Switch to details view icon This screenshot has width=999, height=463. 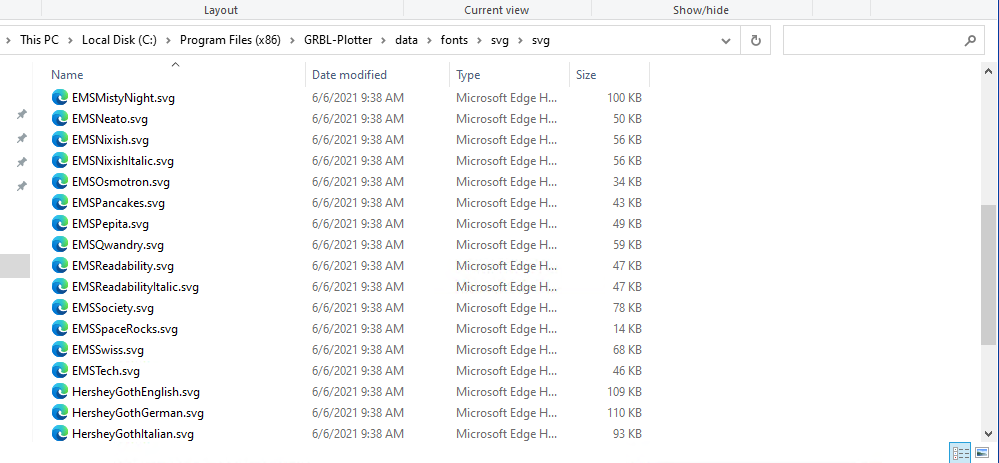pyautogui.click(x=960, y=453)
